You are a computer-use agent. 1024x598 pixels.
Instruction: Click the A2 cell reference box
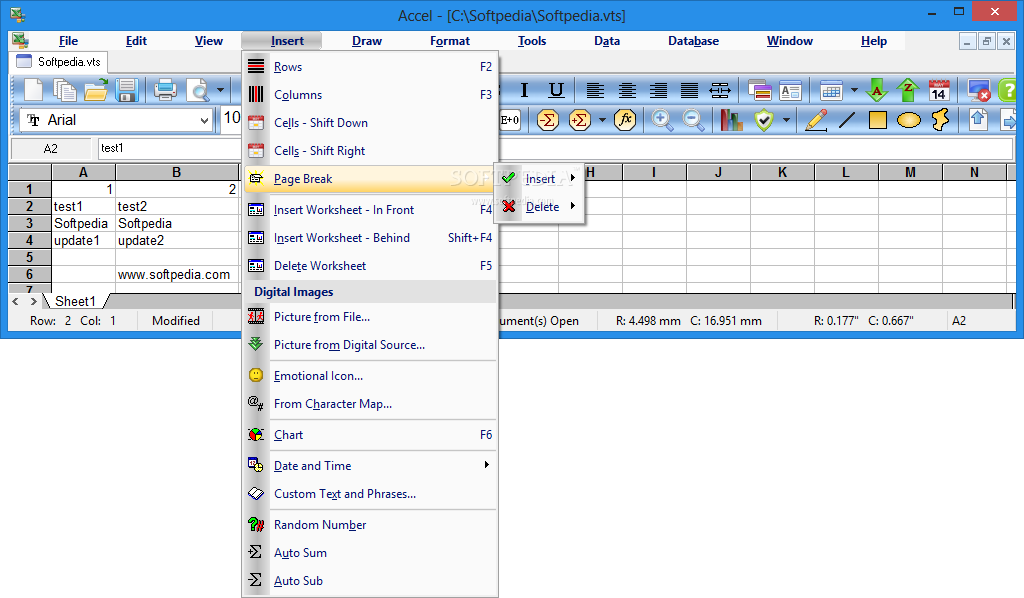(51, 148)
